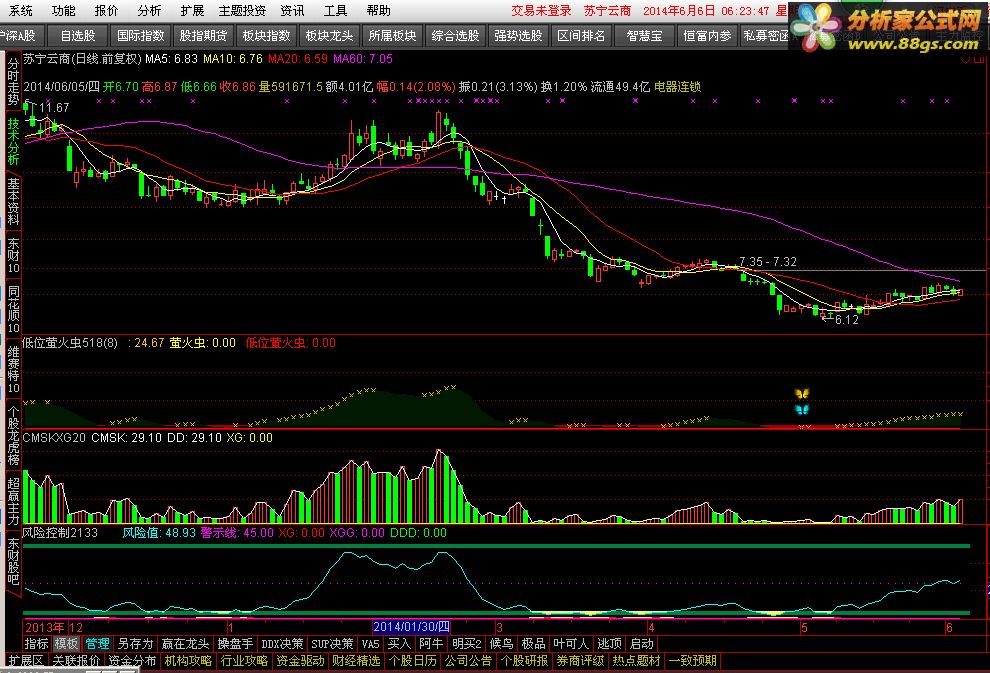Open the 帮助 menu
Image resolution: width=990 pixels, height=673 pixels.
tap(378, 11)
